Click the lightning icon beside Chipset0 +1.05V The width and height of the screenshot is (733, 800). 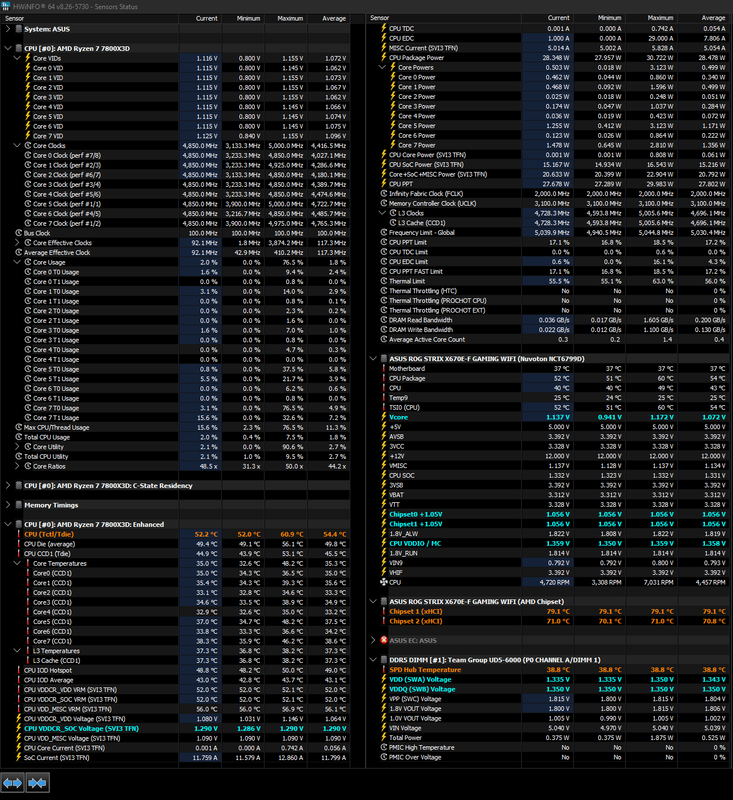384,514
